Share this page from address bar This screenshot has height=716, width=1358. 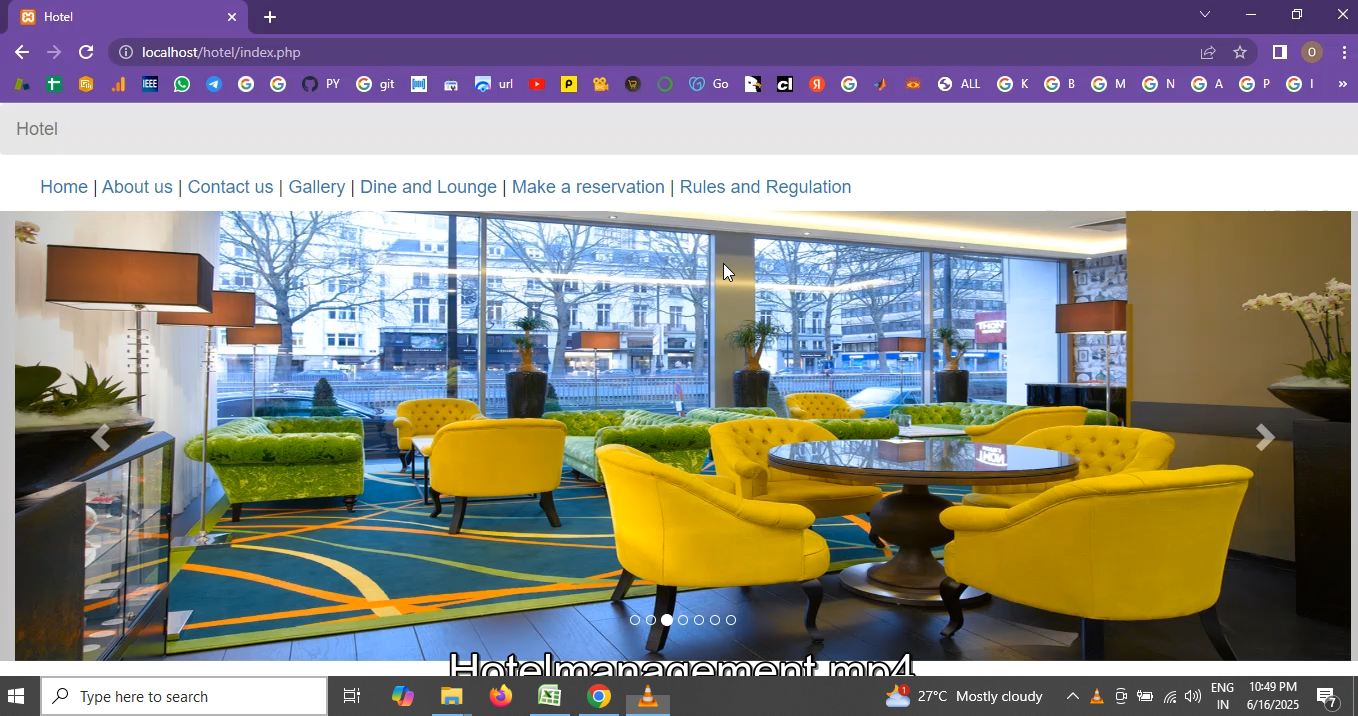point(1208,52)
